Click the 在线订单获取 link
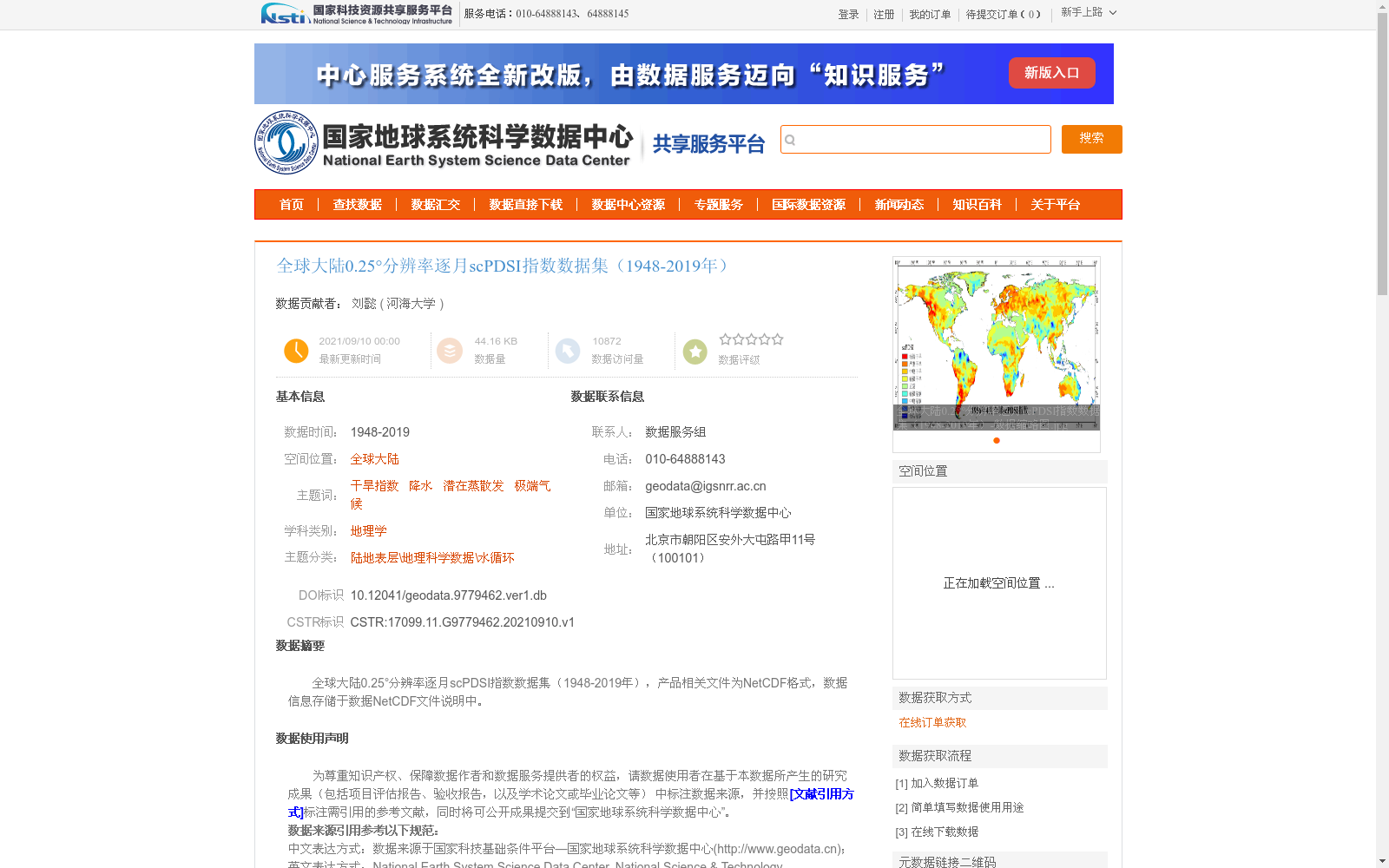 [932, 723]
